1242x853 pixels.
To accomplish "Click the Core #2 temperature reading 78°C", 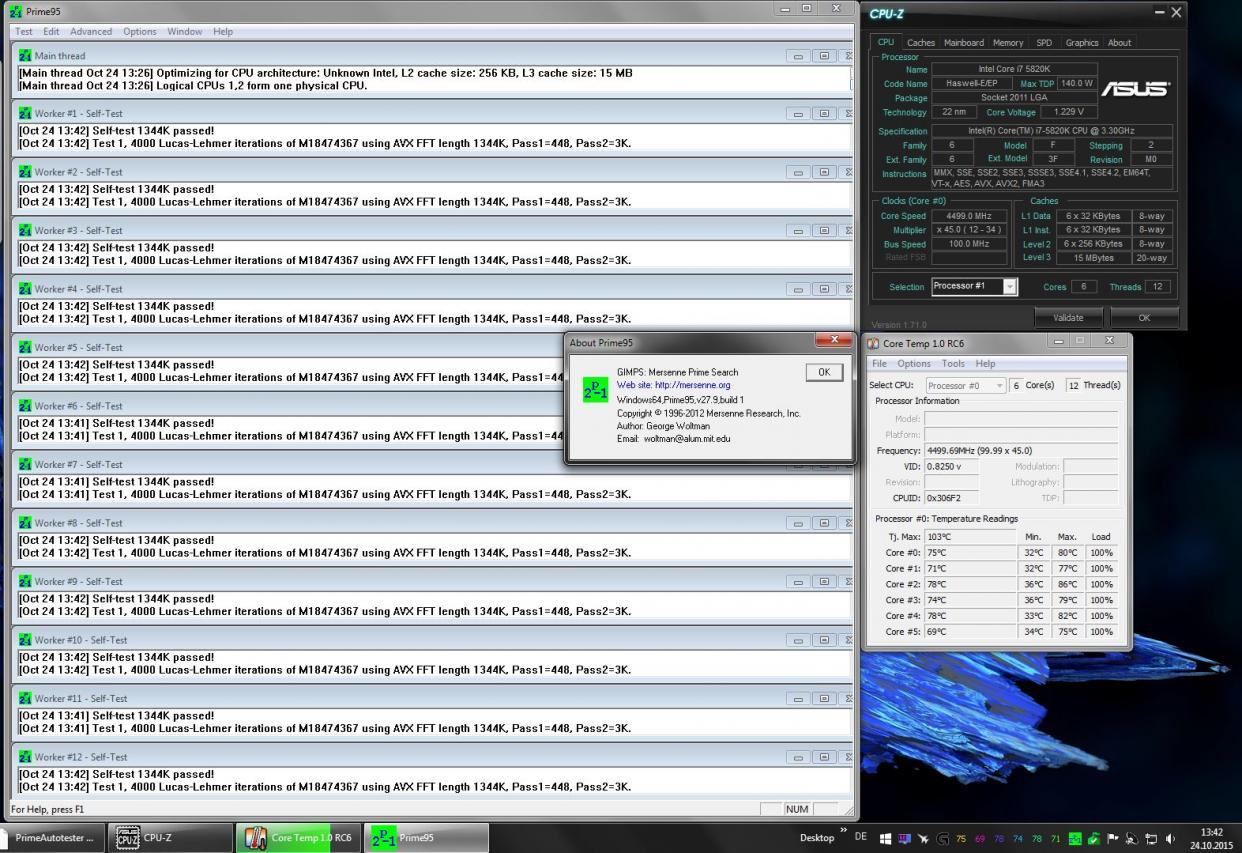I will (970, 584).
